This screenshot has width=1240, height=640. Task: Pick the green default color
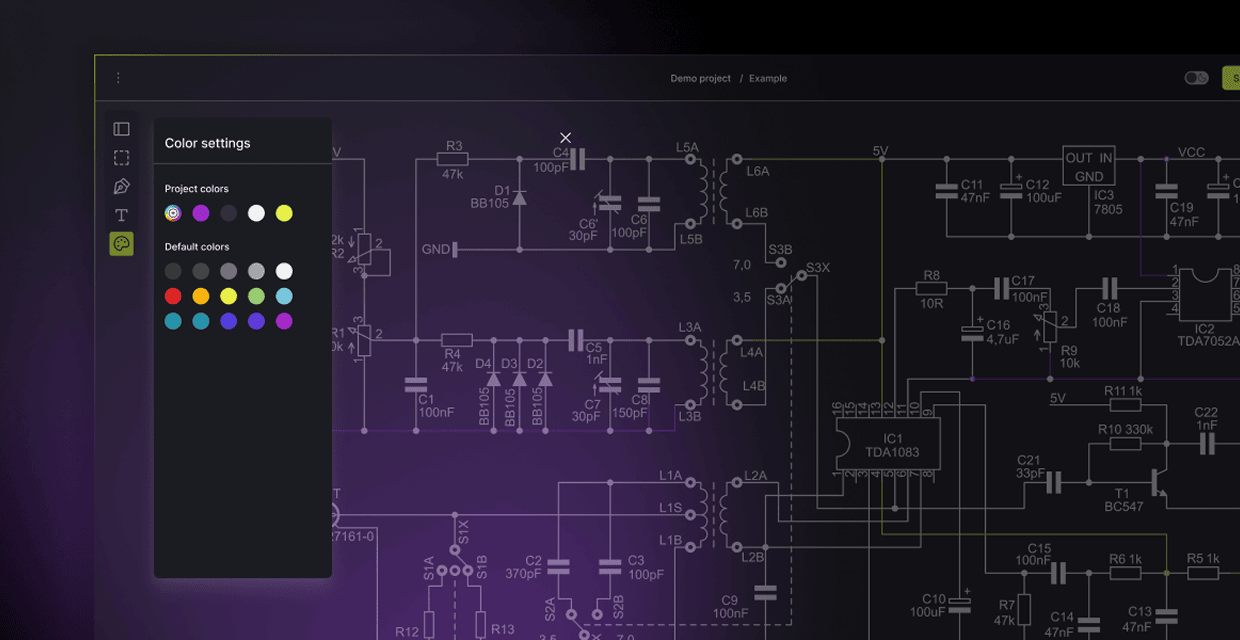click(257, 296)
